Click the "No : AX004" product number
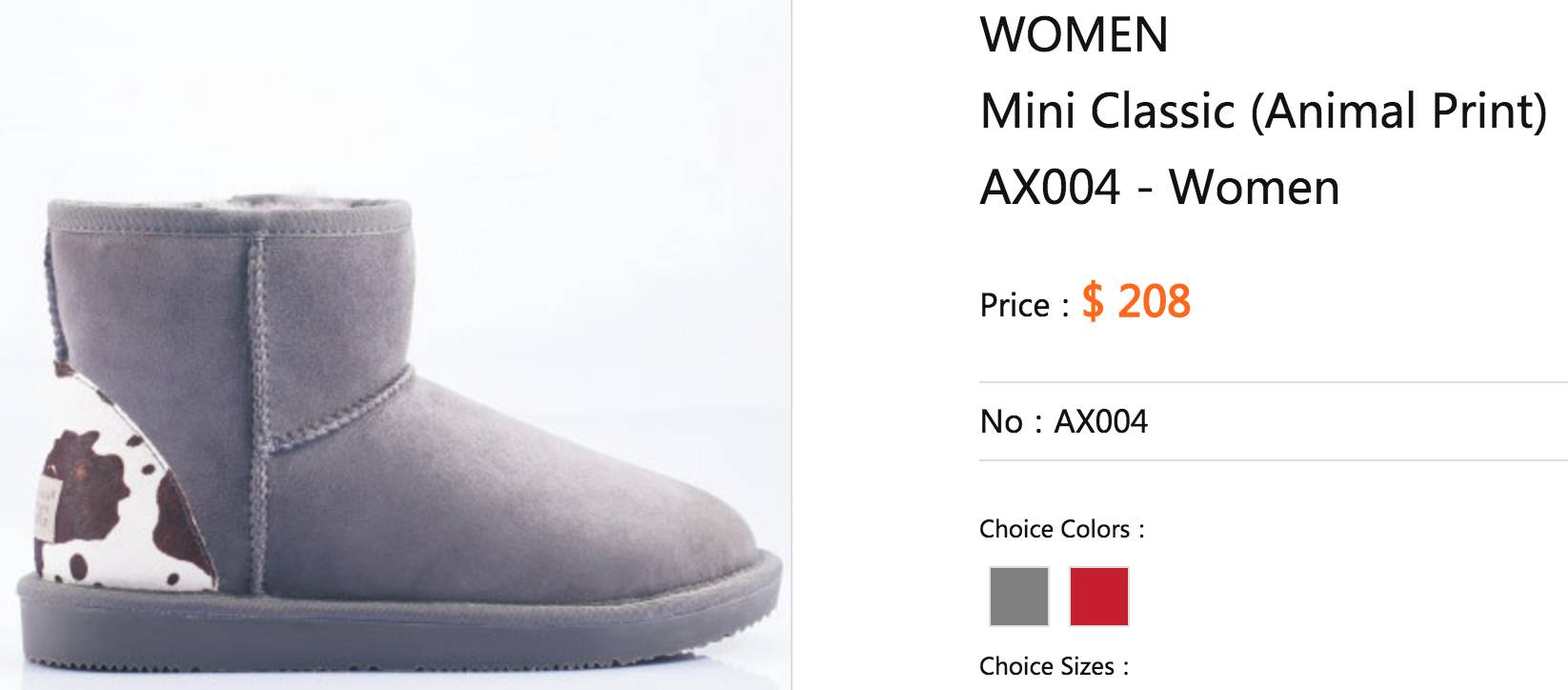Image resolution: width=1568 pixels, height=690 pixels. 1063,421
